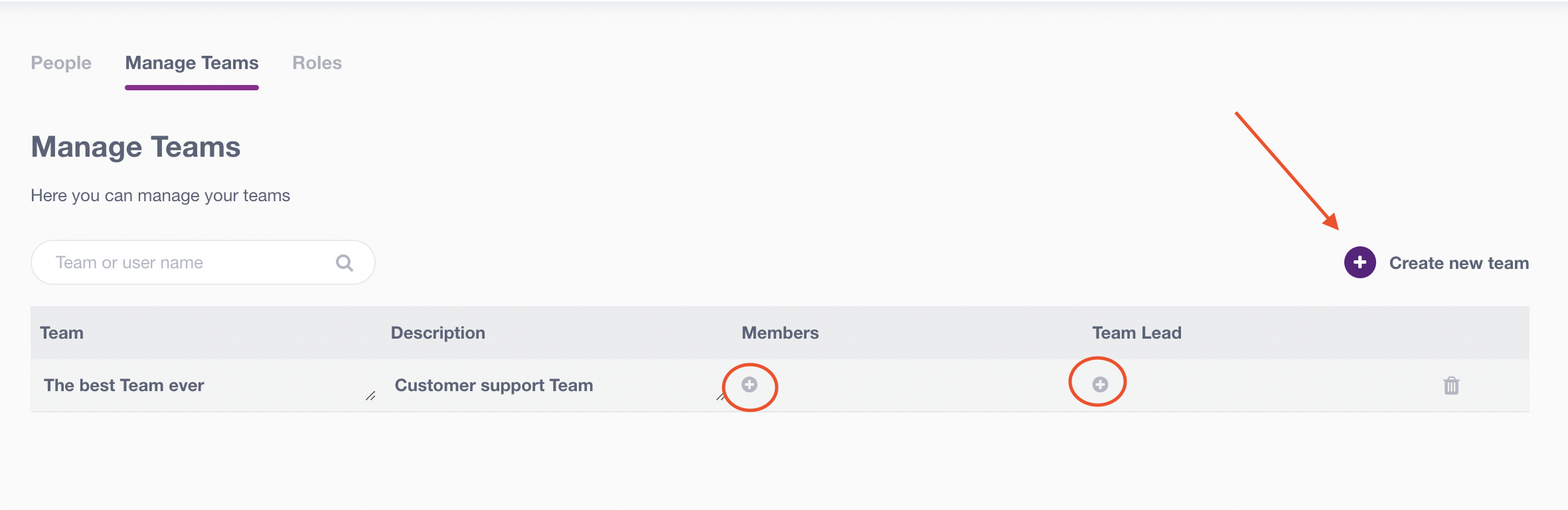The image size is (1568, 510).
Task: Click the Members column header
Action: (x=780, y=333)
